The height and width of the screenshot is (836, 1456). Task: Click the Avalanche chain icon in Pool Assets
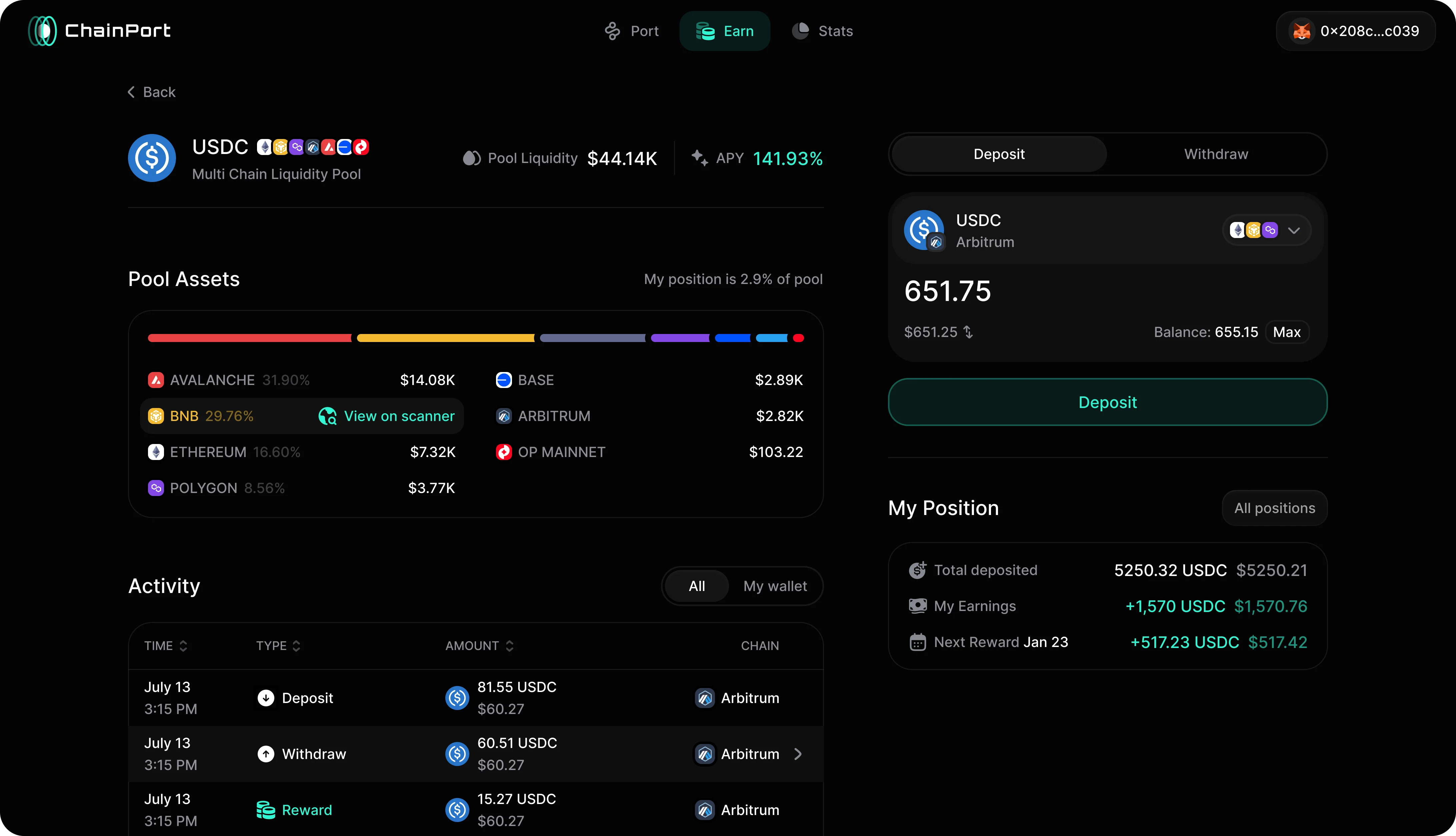[x=156, y=380]
